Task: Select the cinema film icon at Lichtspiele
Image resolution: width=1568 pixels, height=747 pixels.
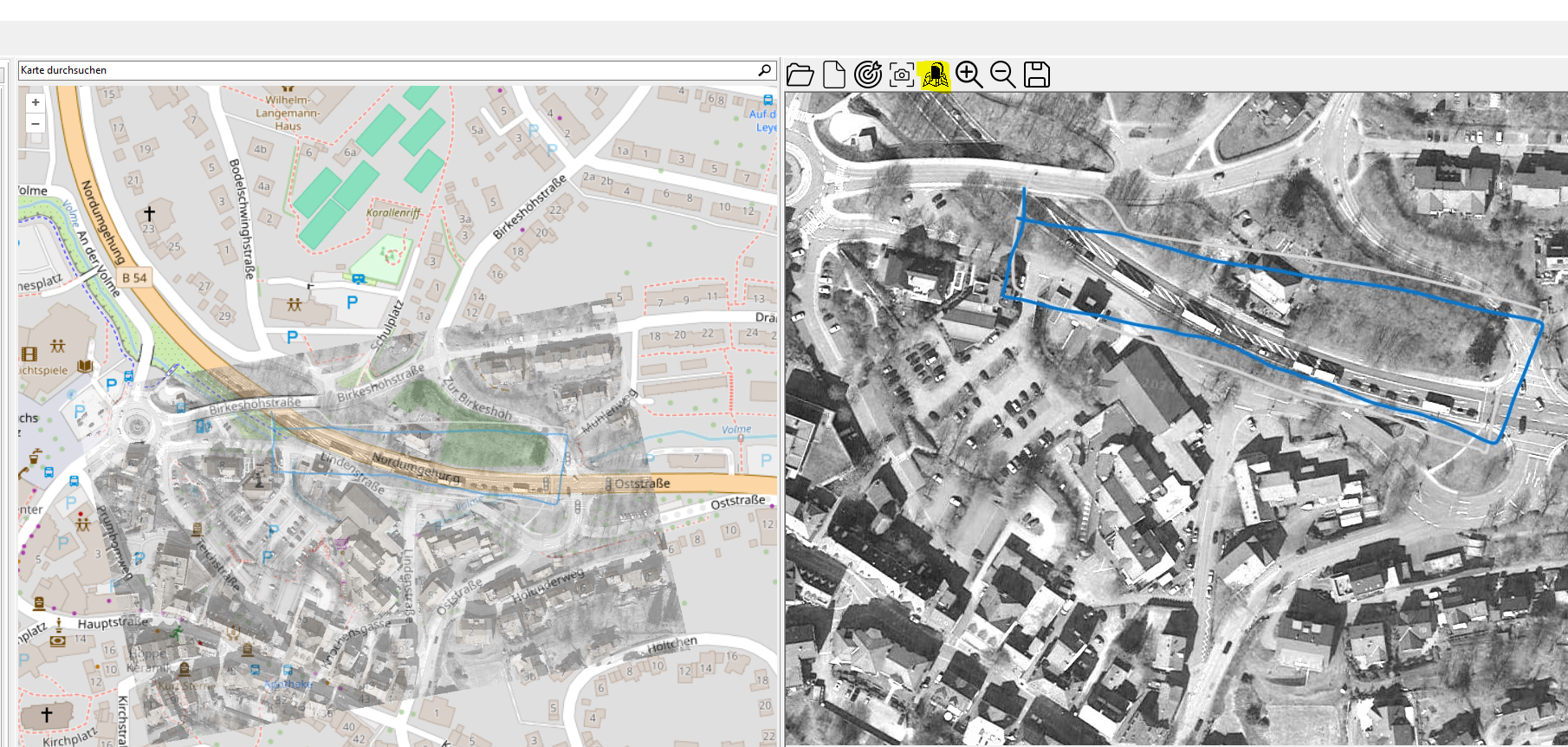Action: 29,354
